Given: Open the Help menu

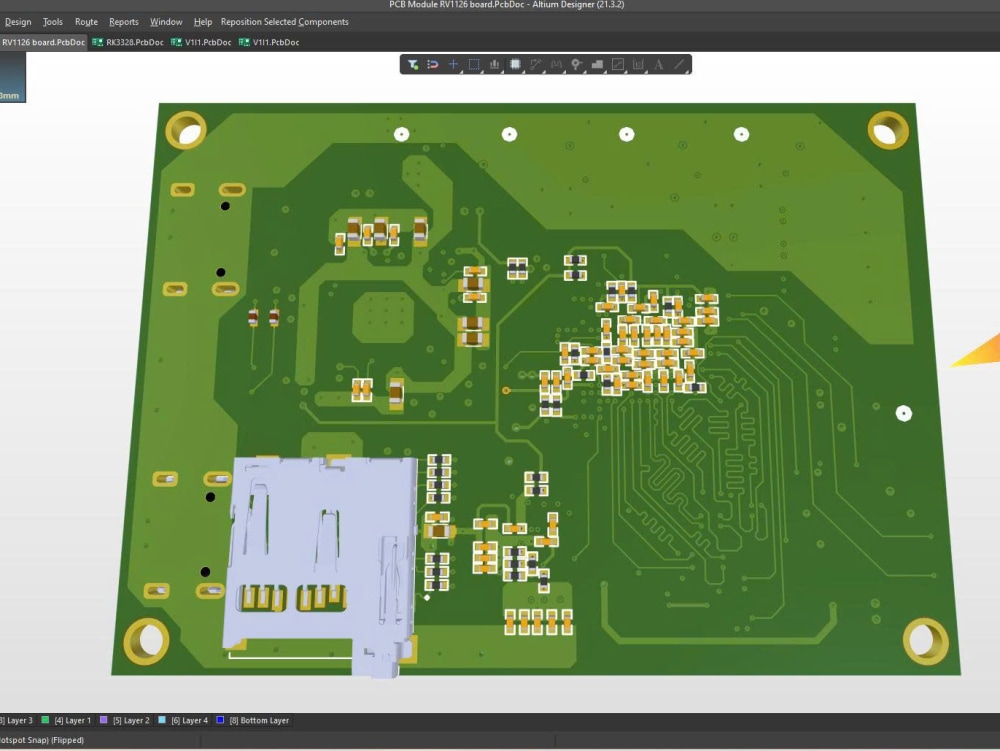Looking at the screenshot, I should pyautogui.click(x=203, y=22).
